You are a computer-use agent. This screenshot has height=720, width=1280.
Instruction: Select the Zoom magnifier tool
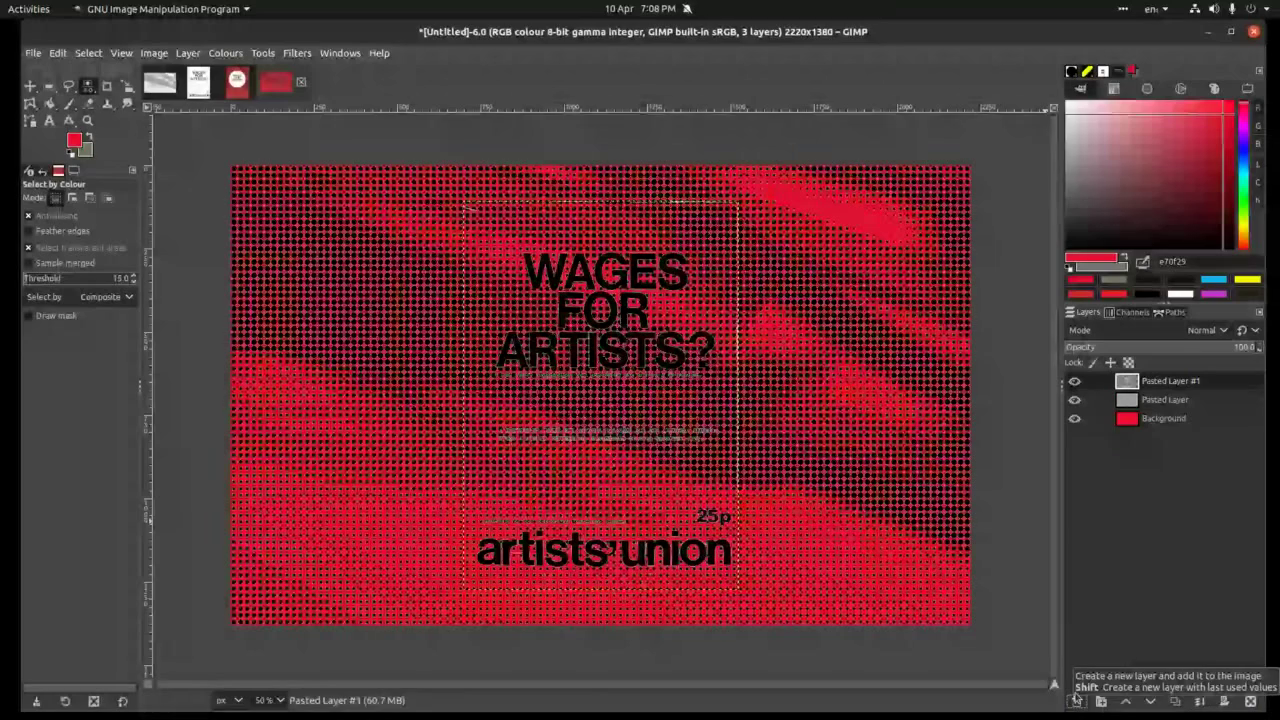[88, 120]
